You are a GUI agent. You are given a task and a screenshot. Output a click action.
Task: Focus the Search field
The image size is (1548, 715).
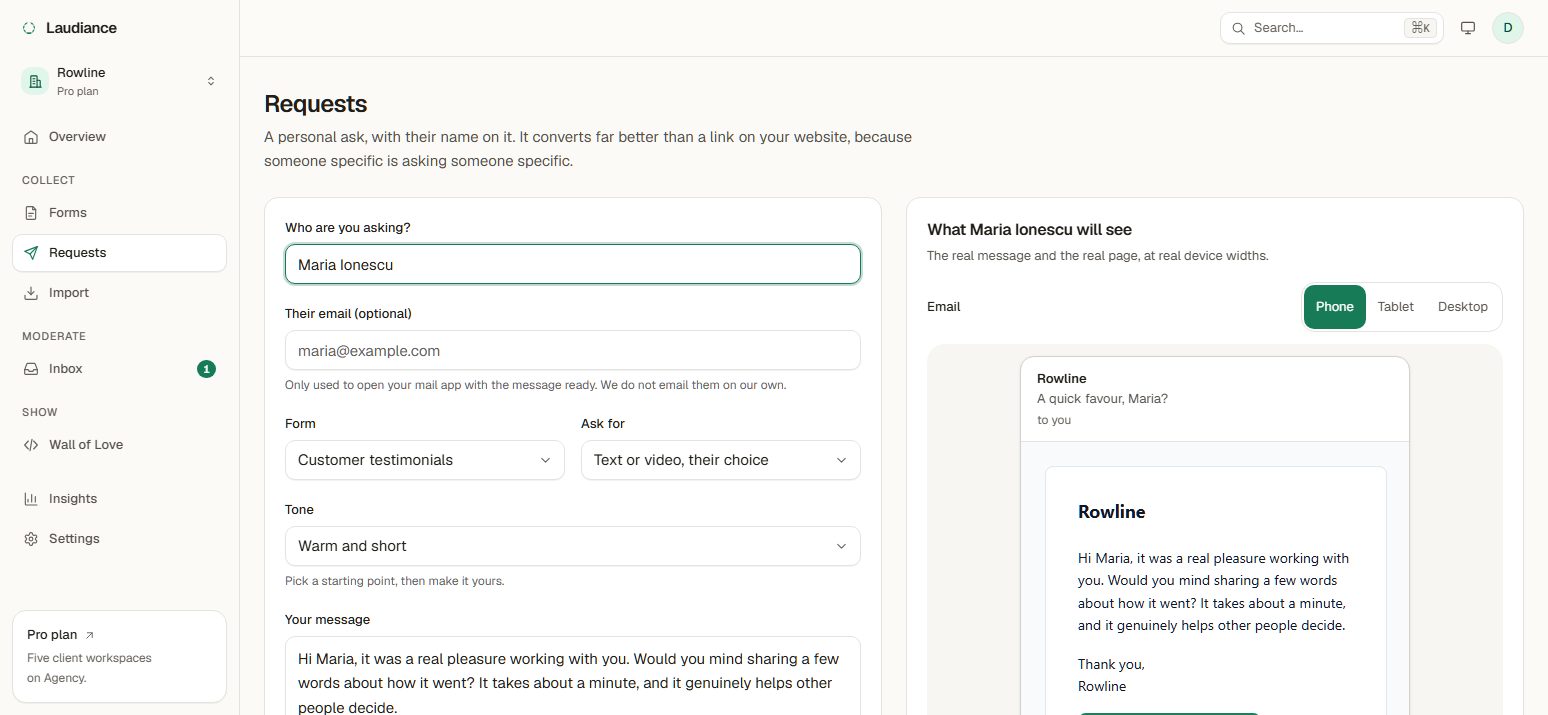(x=1331, y=28)
